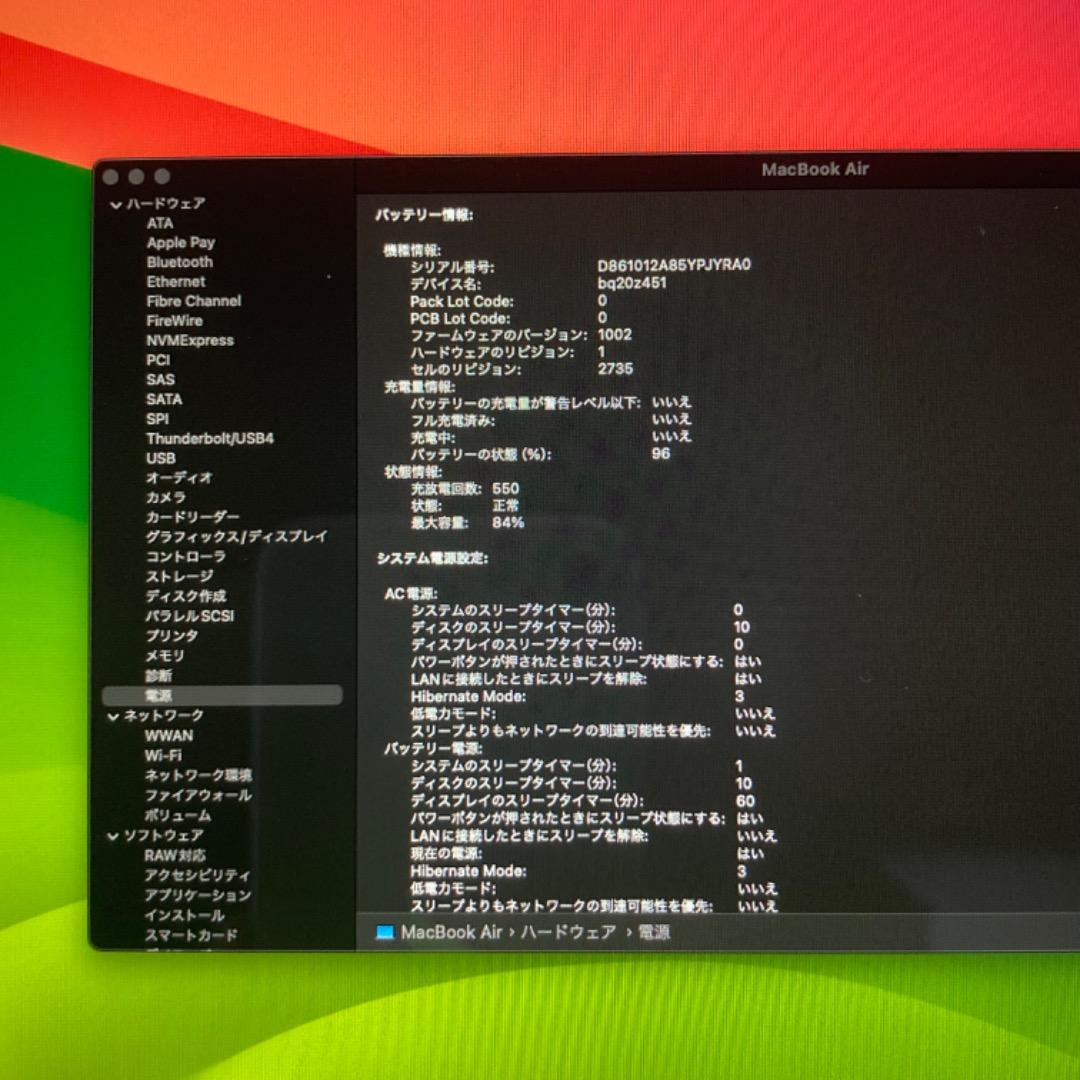Viewport: 1080px width, 1080px height.
Task: Open the ファイアウォール network item
Action: click(x=198, y=795)
